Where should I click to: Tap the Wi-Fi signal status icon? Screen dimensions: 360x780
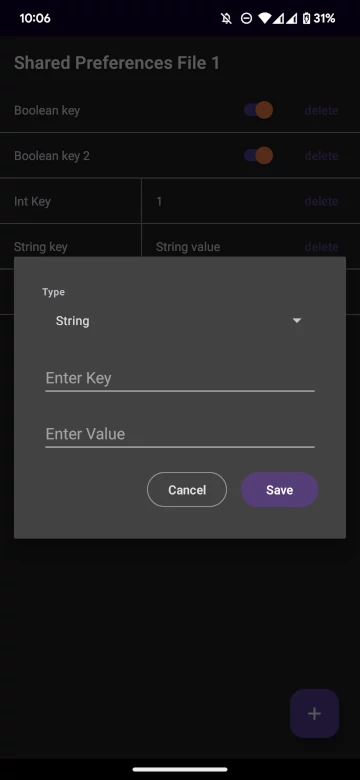[265, 18]
